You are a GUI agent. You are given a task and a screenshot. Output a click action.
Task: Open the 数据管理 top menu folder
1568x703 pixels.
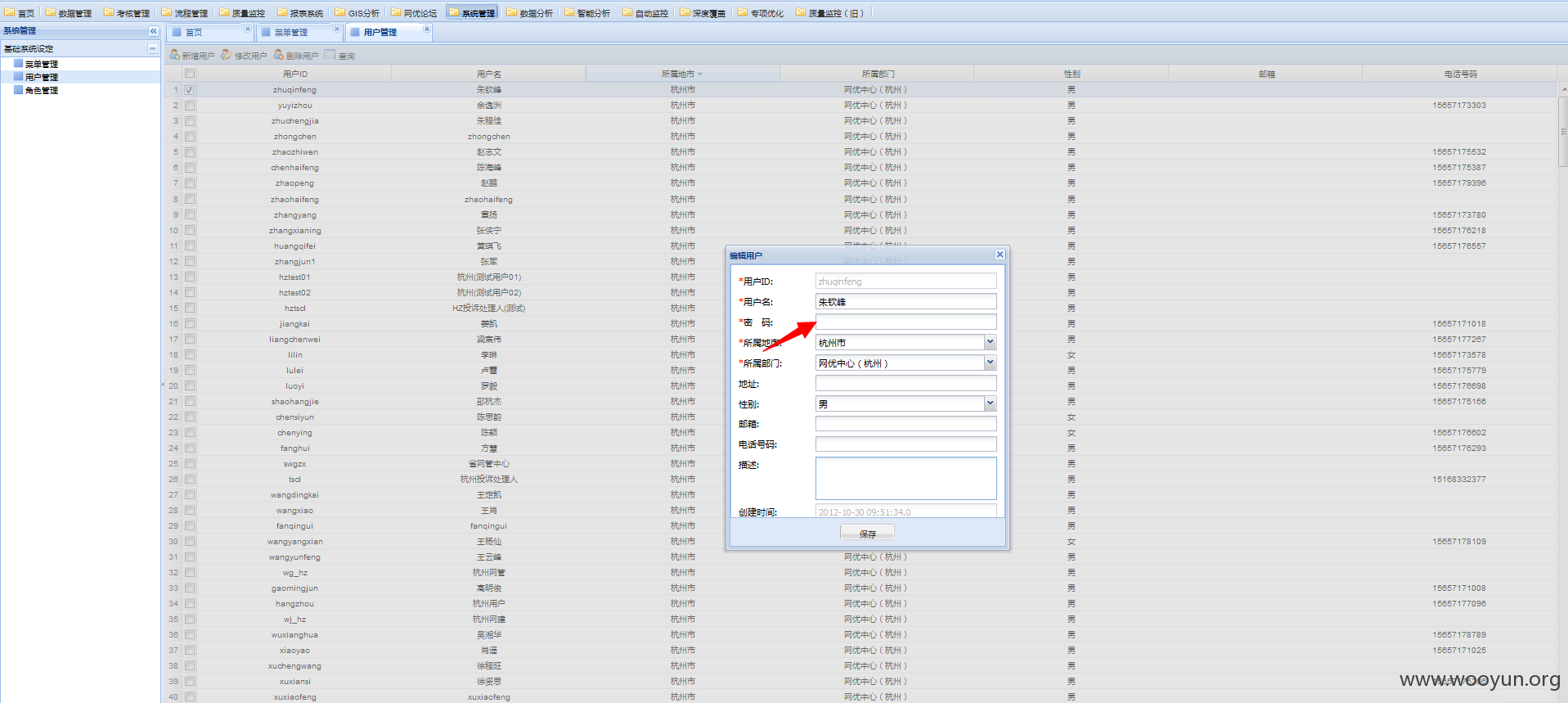tap(69, 13)
